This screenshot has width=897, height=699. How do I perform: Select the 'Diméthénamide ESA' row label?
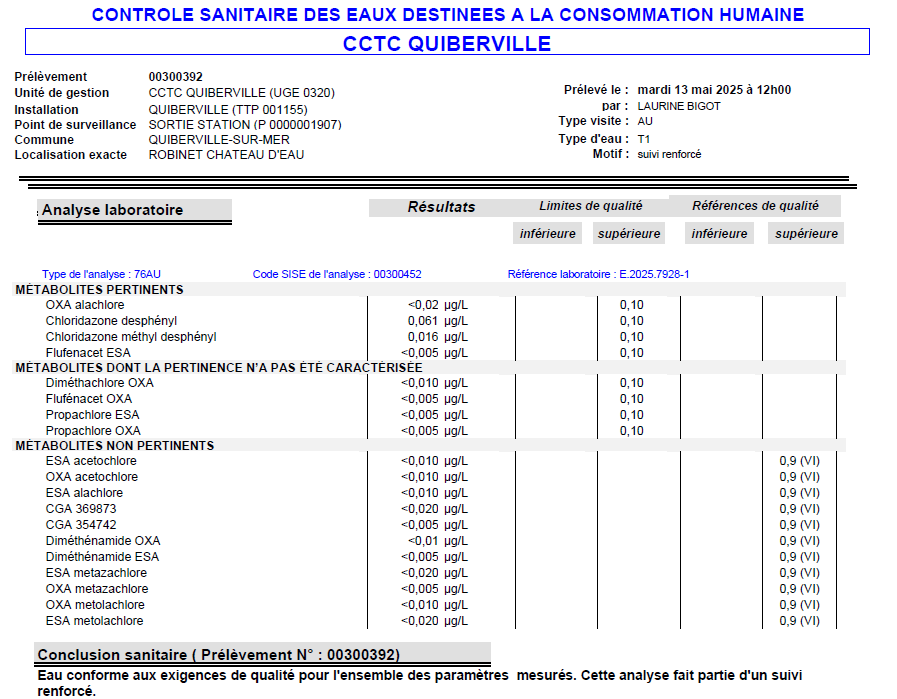coord(102,557)
